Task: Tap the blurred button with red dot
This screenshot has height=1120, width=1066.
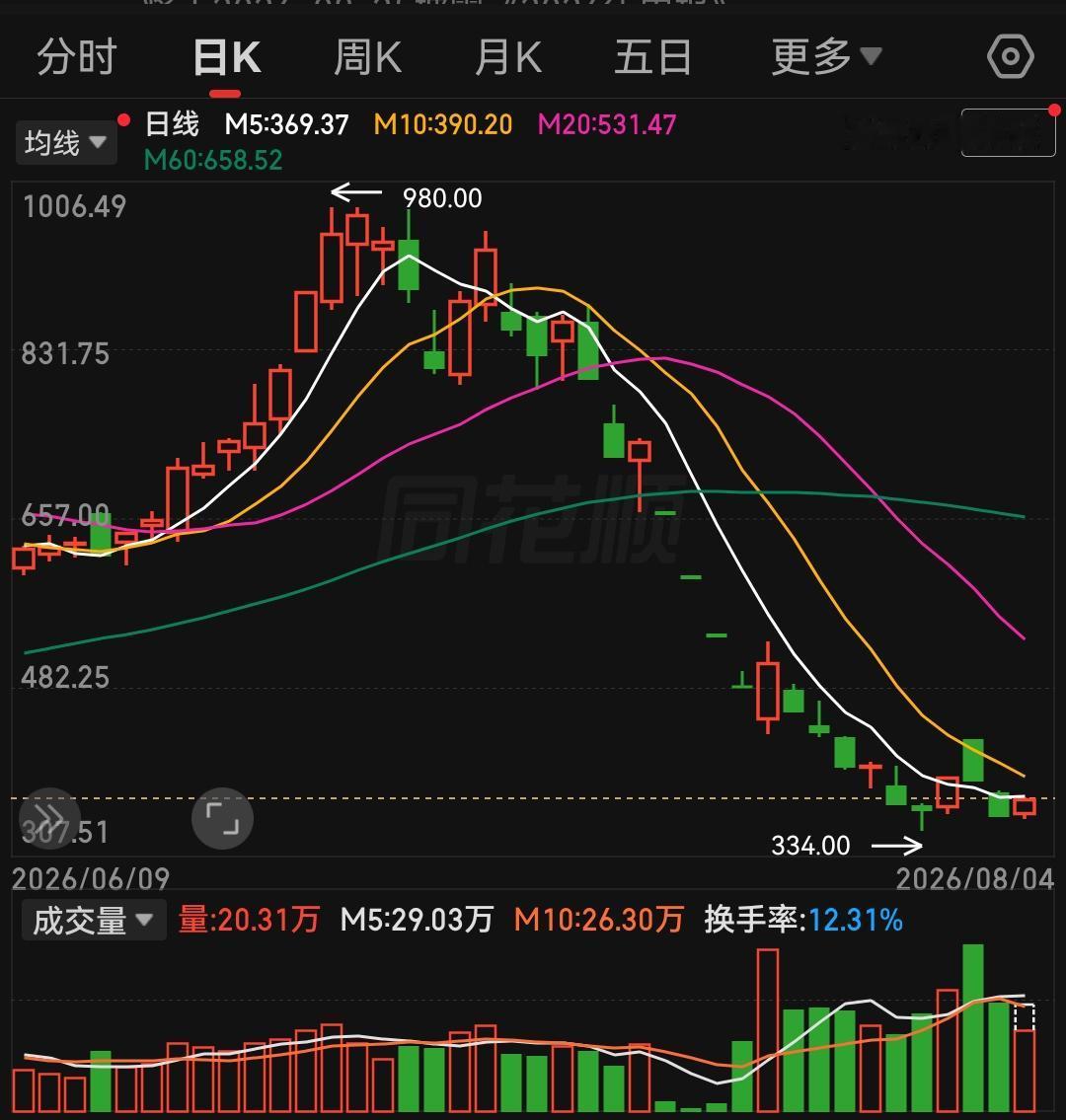Action: [x=1008, y=132]
